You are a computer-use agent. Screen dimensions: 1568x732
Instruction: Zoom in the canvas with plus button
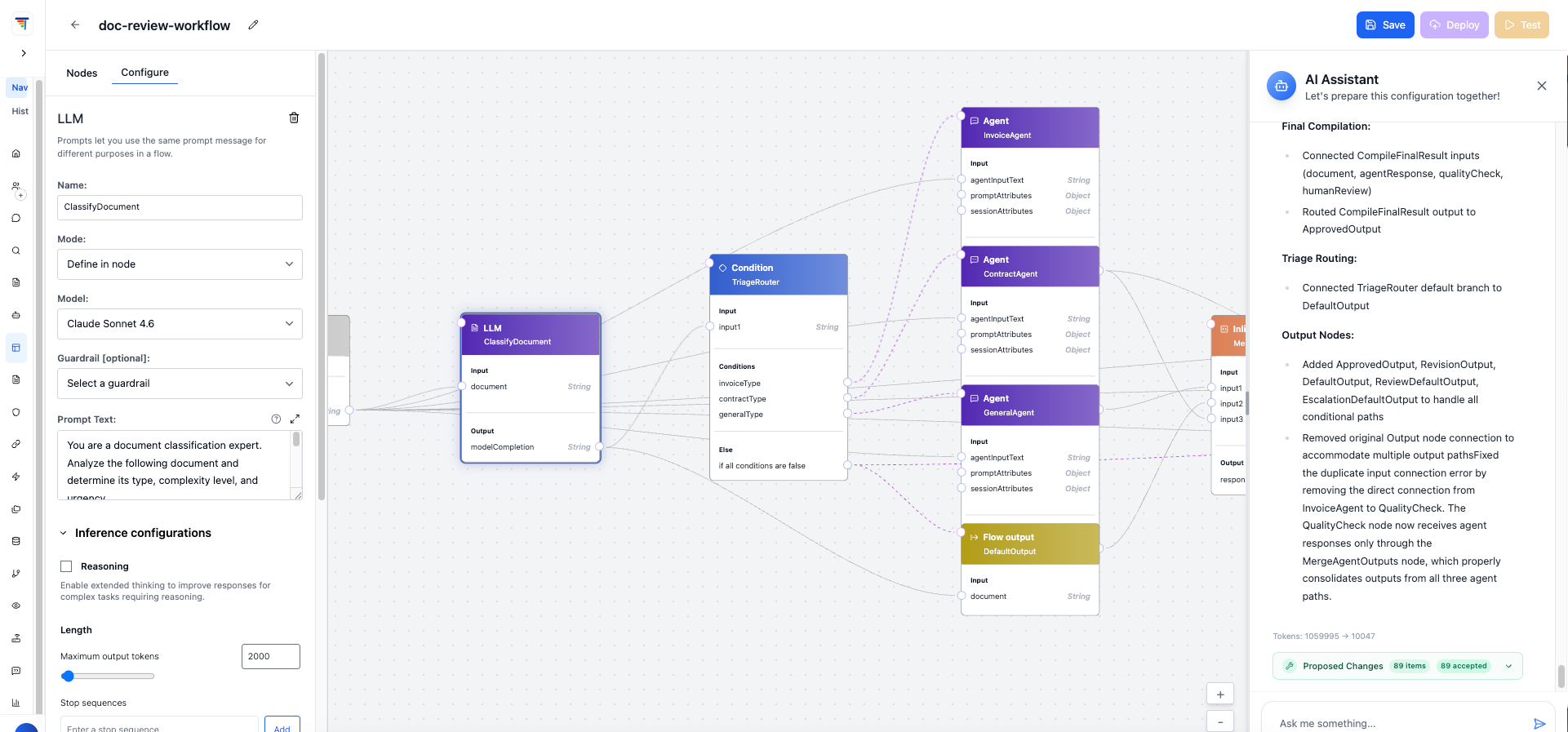tap(1220, 694)
